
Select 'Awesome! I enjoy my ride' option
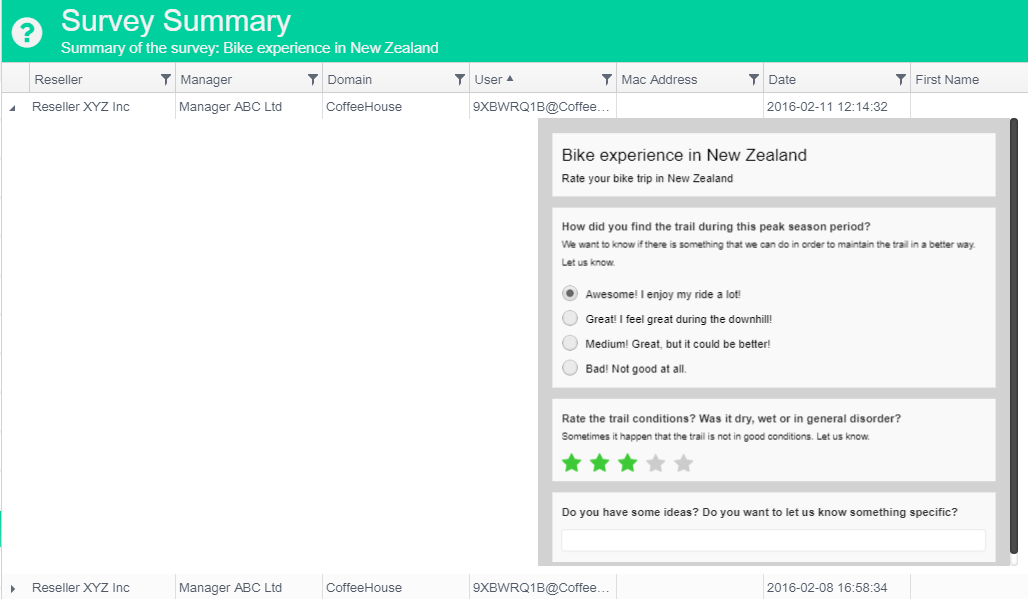click(570, 294)
